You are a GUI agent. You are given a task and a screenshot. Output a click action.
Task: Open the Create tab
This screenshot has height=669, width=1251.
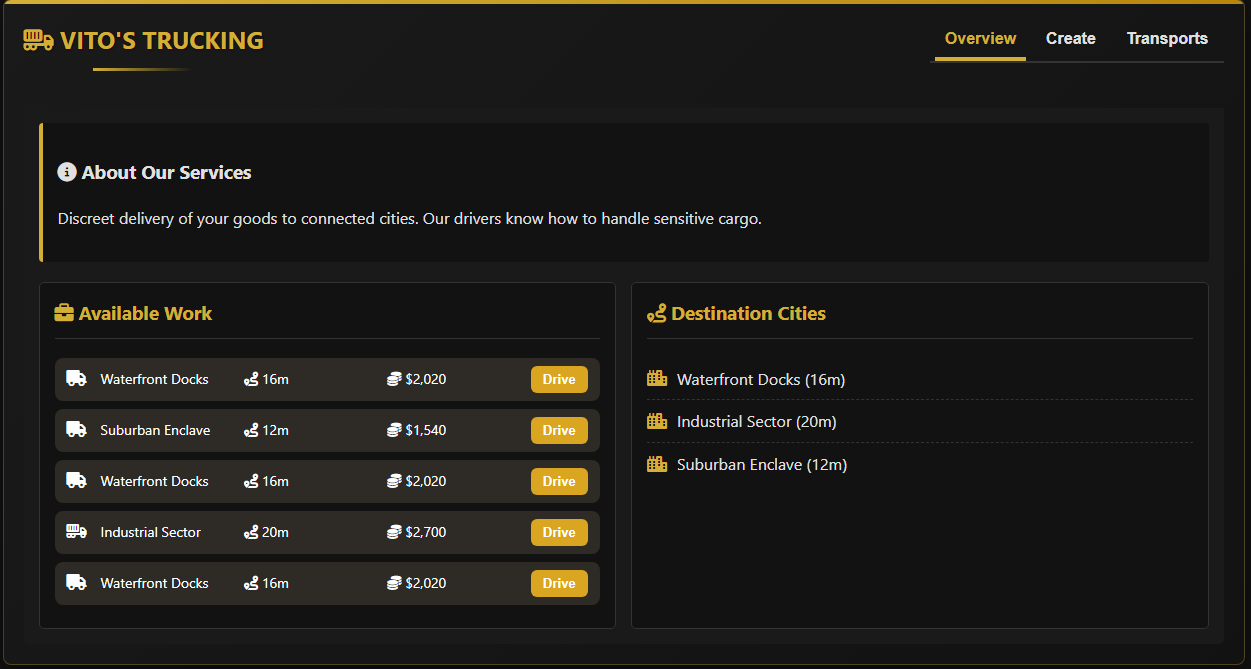coord(1071,39)
